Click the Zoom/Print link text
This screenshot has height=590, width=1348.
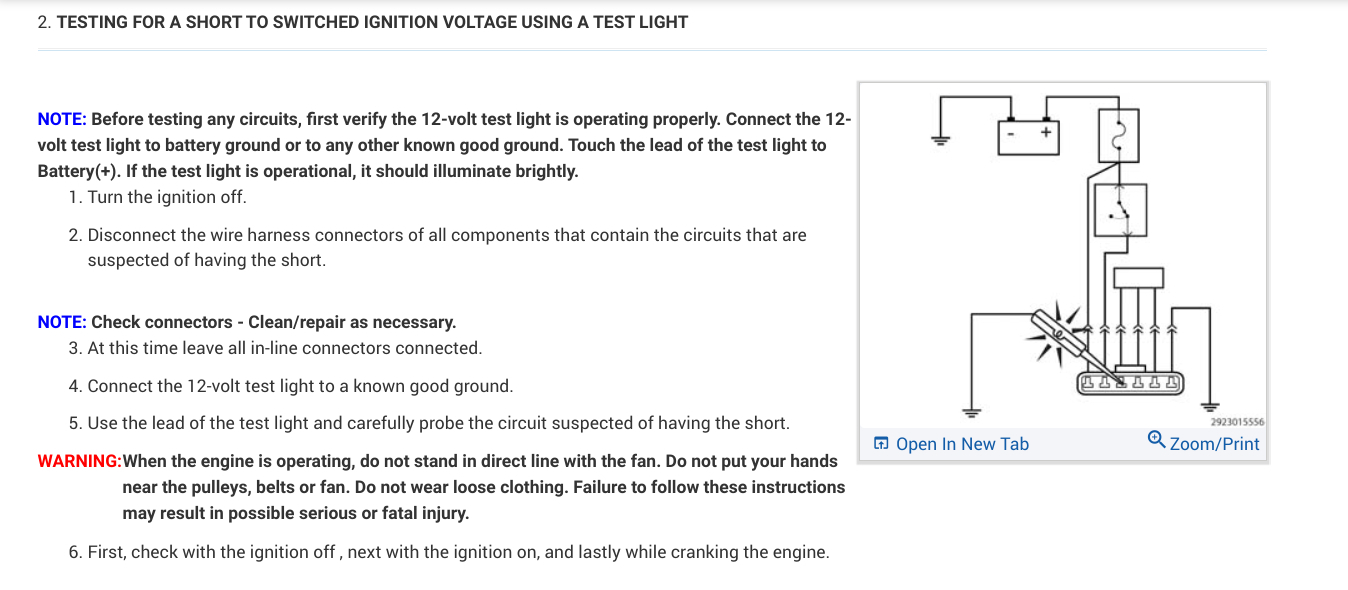click(1214, 444)
